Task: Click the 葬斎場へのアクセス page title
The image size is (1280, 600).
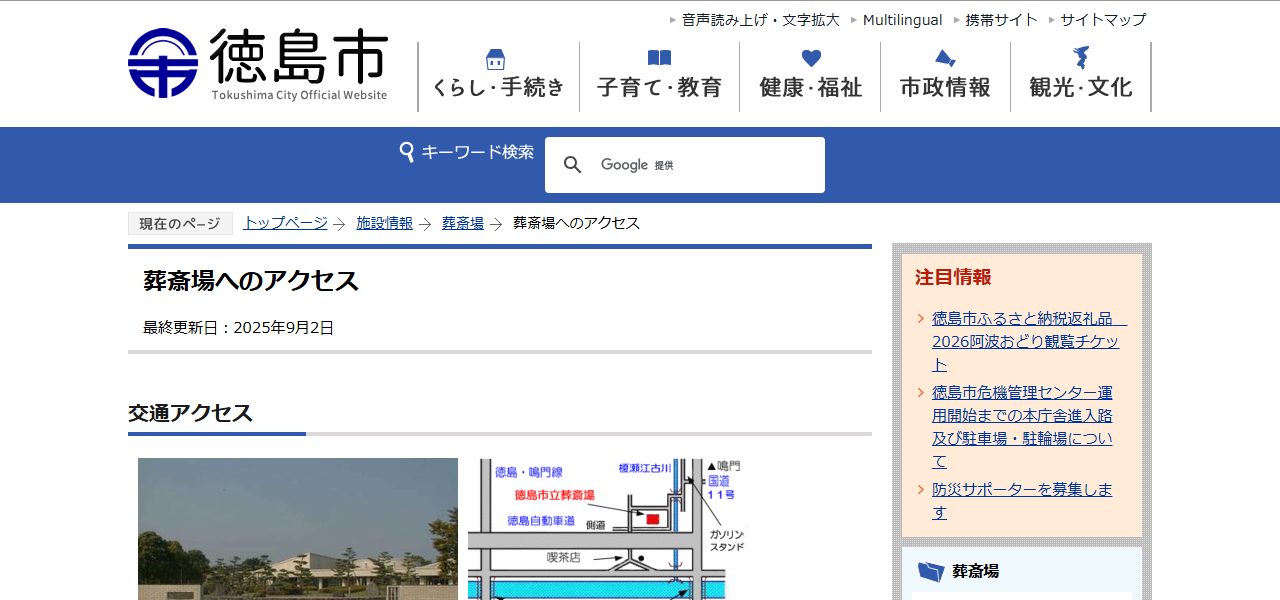Action: [x=251, y=281]
